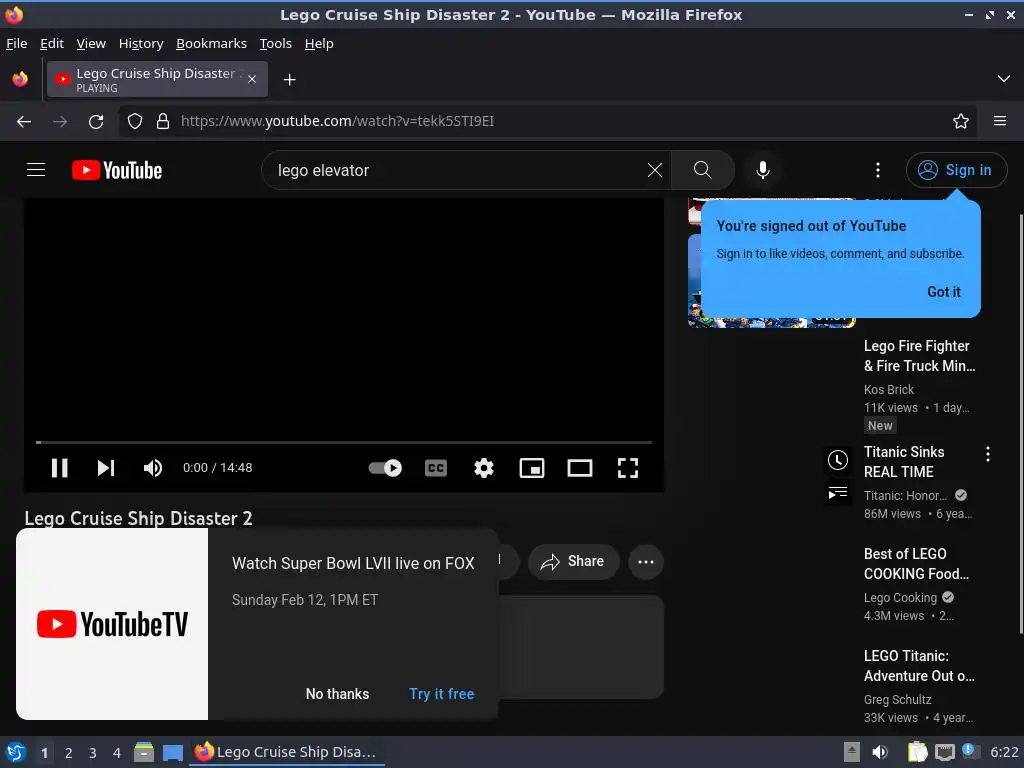Enter fullscreen video mode

tap(628, 468)
